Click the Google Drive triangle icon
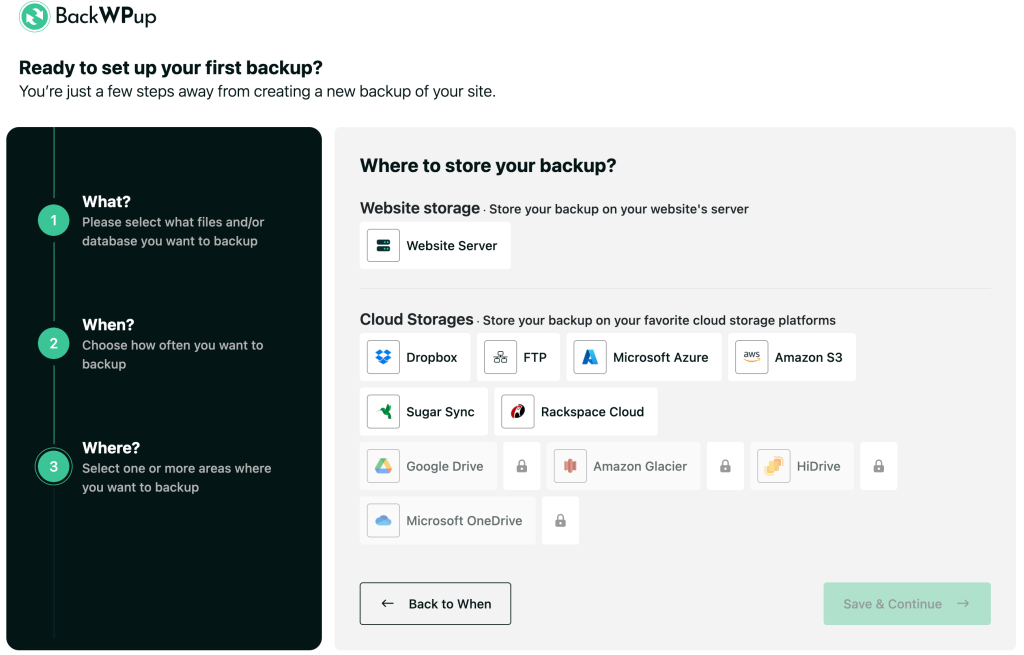The height and width of the screenshot is (655, 1024). pyautogui.click(x=383, y=466)
